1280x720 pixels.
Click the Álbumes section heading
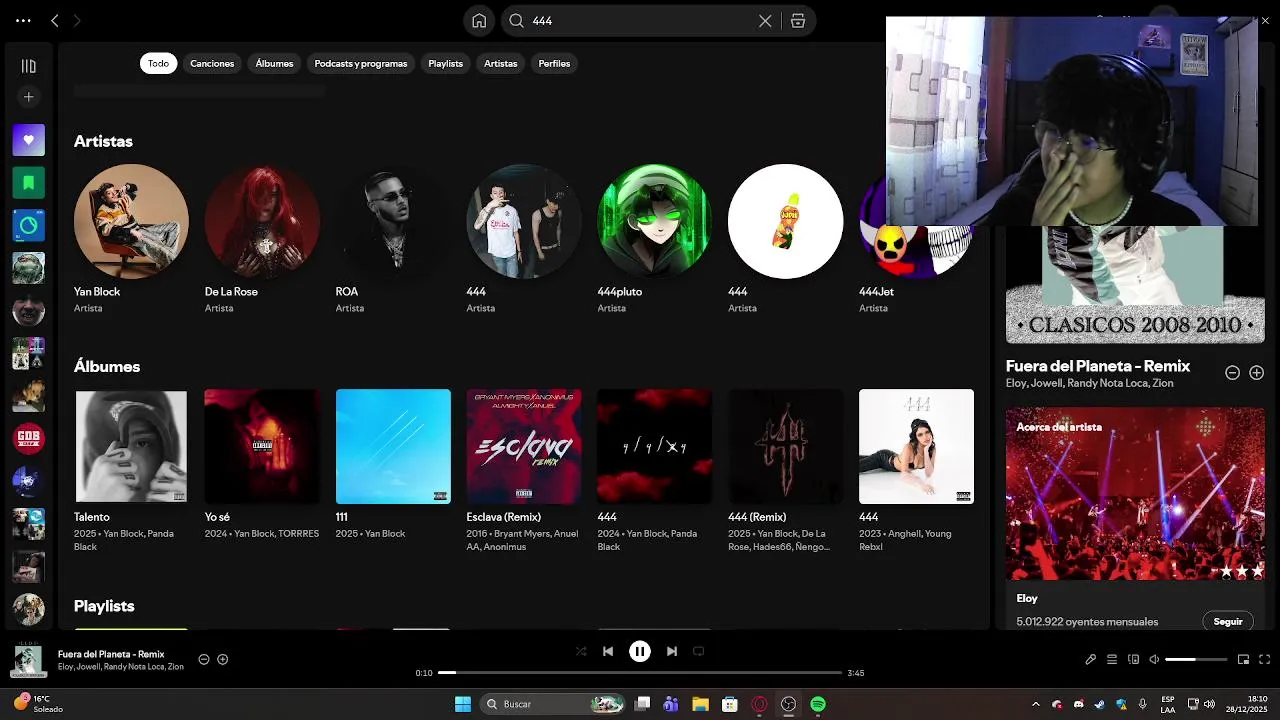coord(107,366)
